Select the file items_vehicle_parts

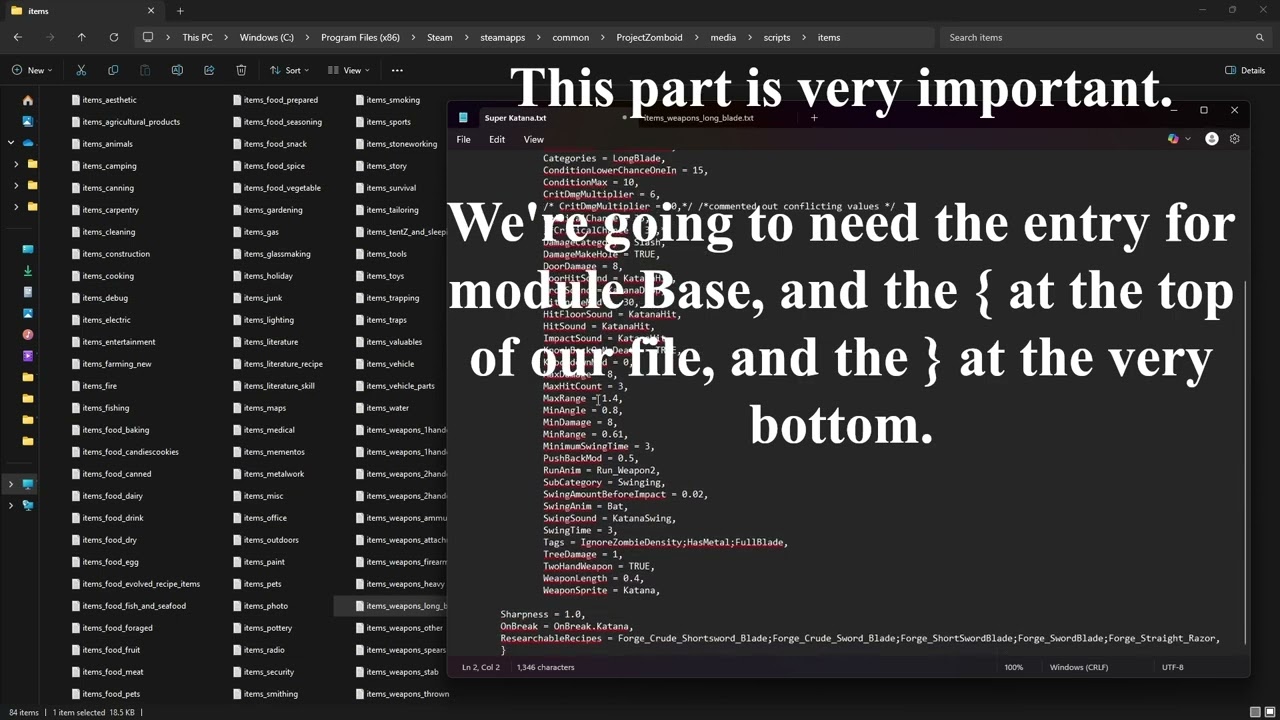pos(395,386)
